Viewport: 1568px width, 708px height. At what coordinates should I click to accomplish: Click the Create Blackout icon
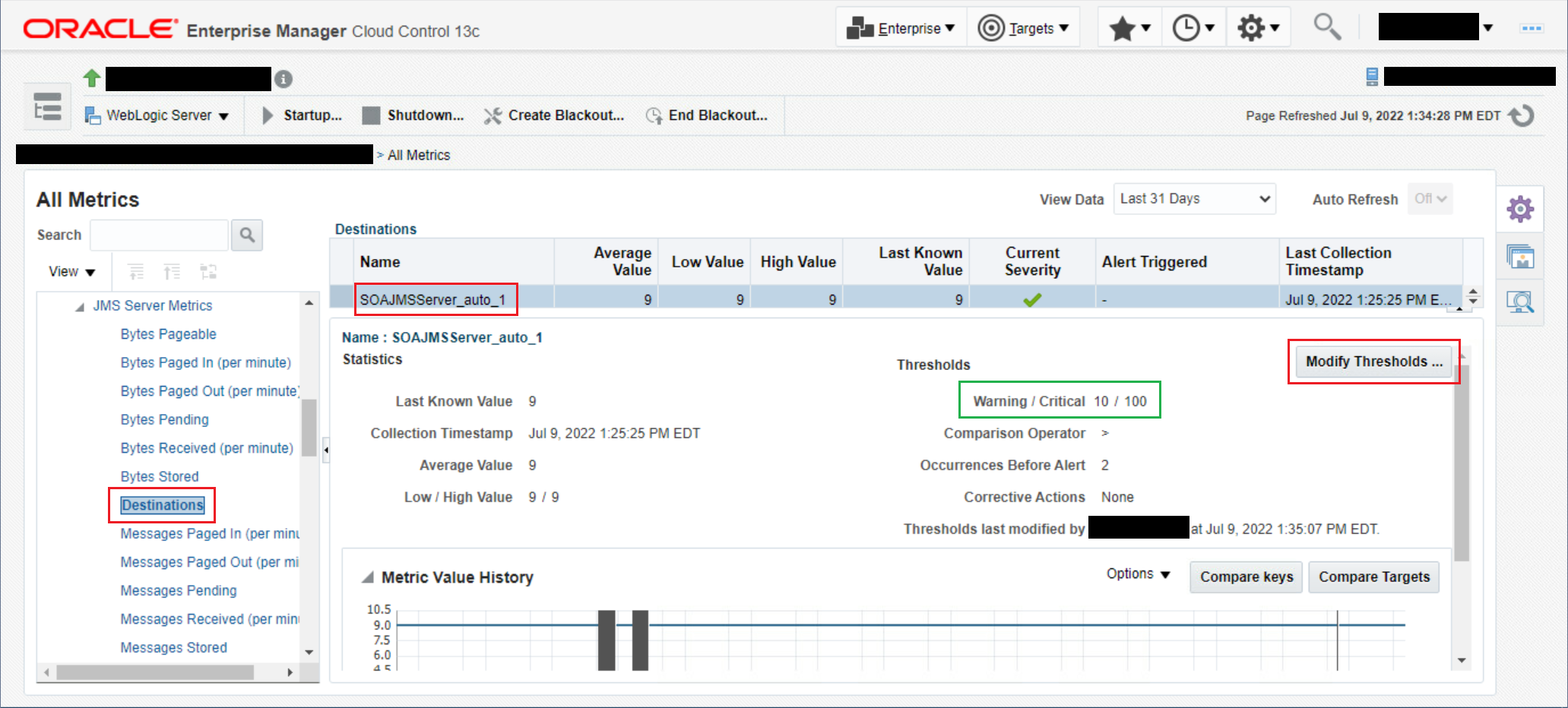pyautogui.click(x=492, y=115)
